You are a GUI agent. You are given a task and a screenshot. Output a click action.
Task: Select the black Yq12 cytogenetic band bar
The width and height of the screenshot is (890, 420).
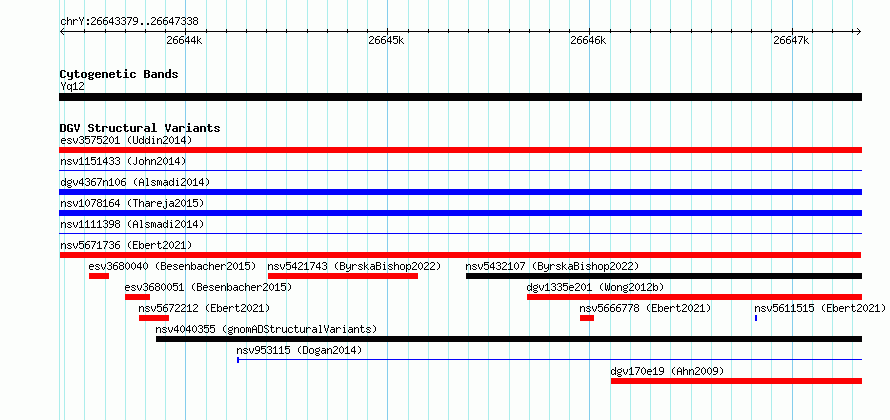tap(460, 97)
